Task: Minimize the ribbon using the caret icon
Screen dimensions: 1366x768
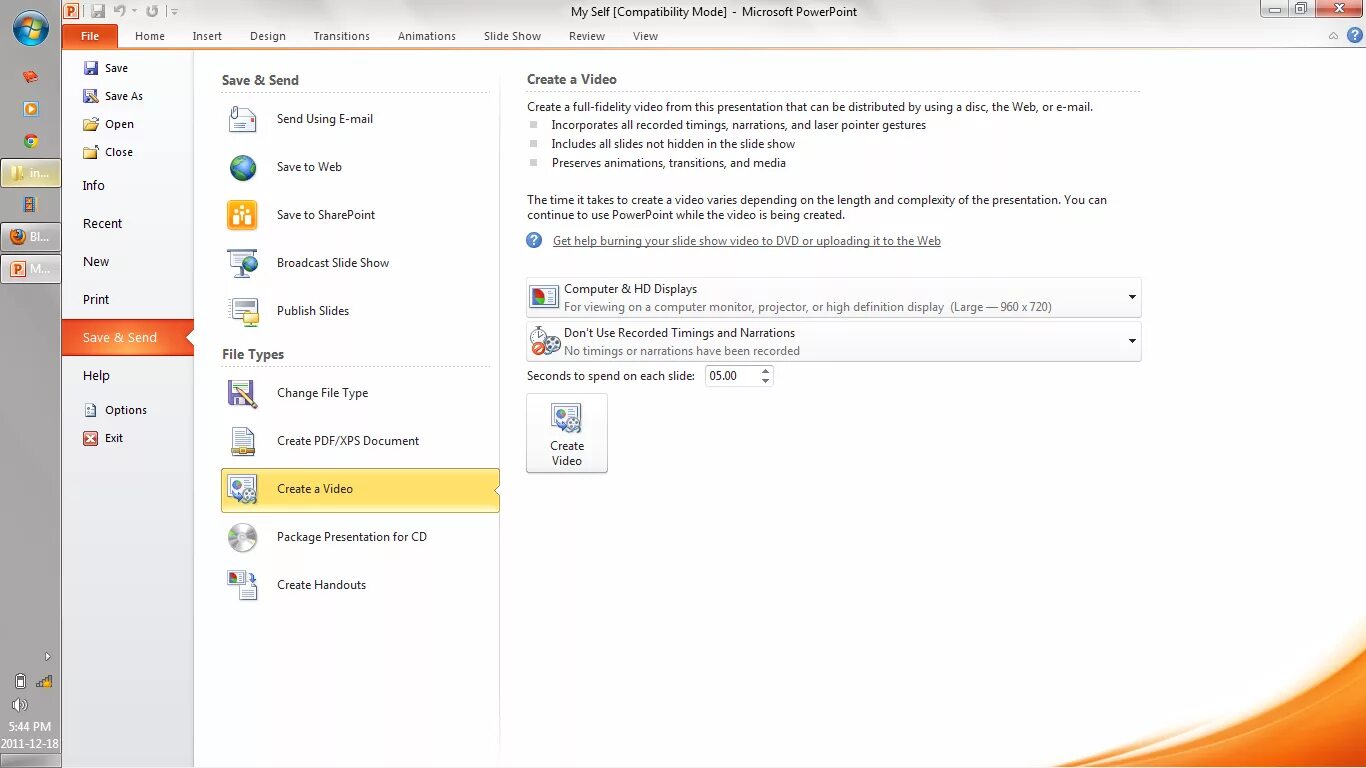Action: click(x=1333, y=36)
